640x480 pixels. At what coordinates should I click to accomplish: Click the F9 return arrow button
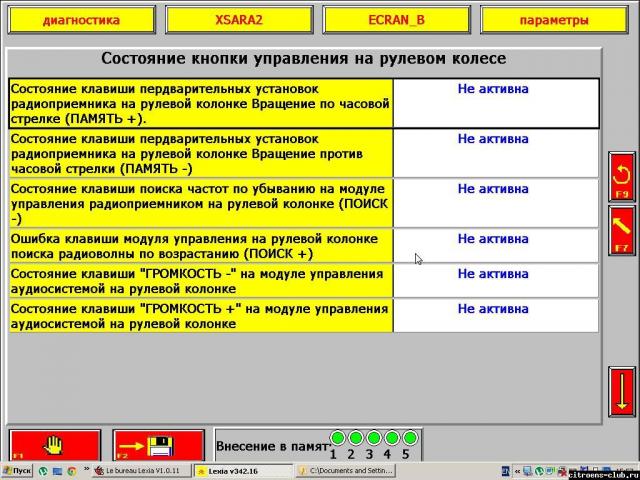622,176
